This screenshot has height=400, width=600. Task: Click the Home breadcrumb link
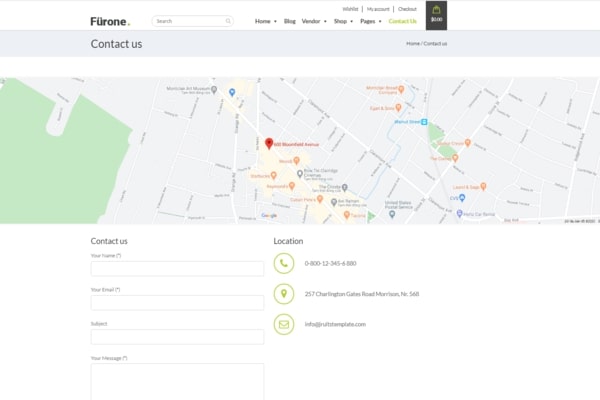click(x=413, y=44)
